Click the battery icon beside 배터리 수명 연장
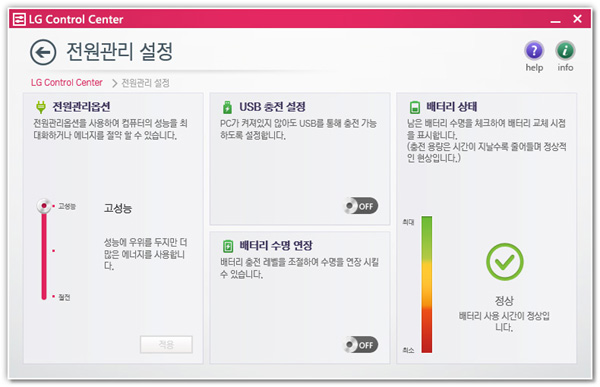 [228, 246]
